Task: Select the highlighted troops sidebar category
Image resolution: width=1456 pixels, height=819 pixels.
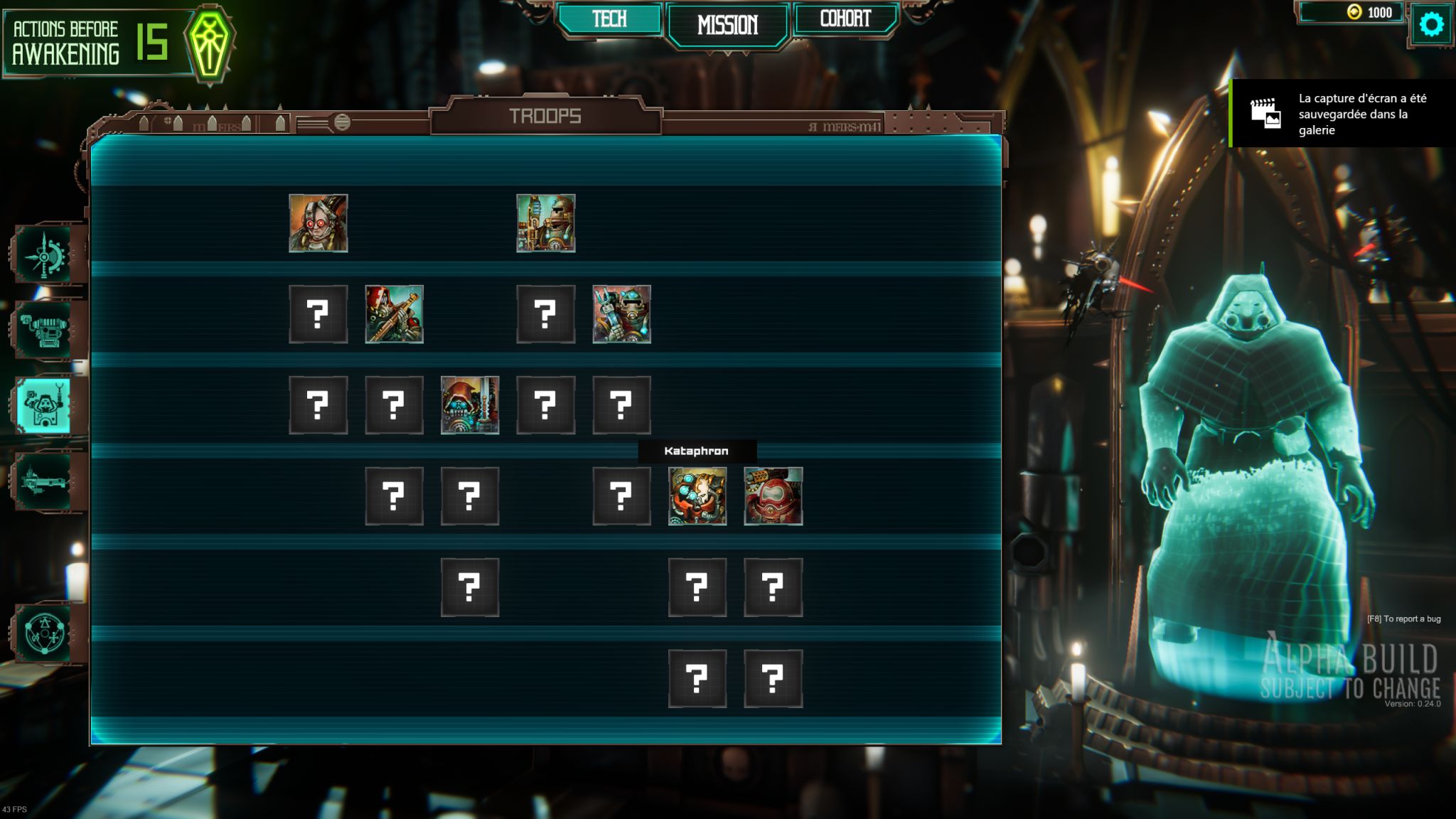Action: tap(45, 406)
